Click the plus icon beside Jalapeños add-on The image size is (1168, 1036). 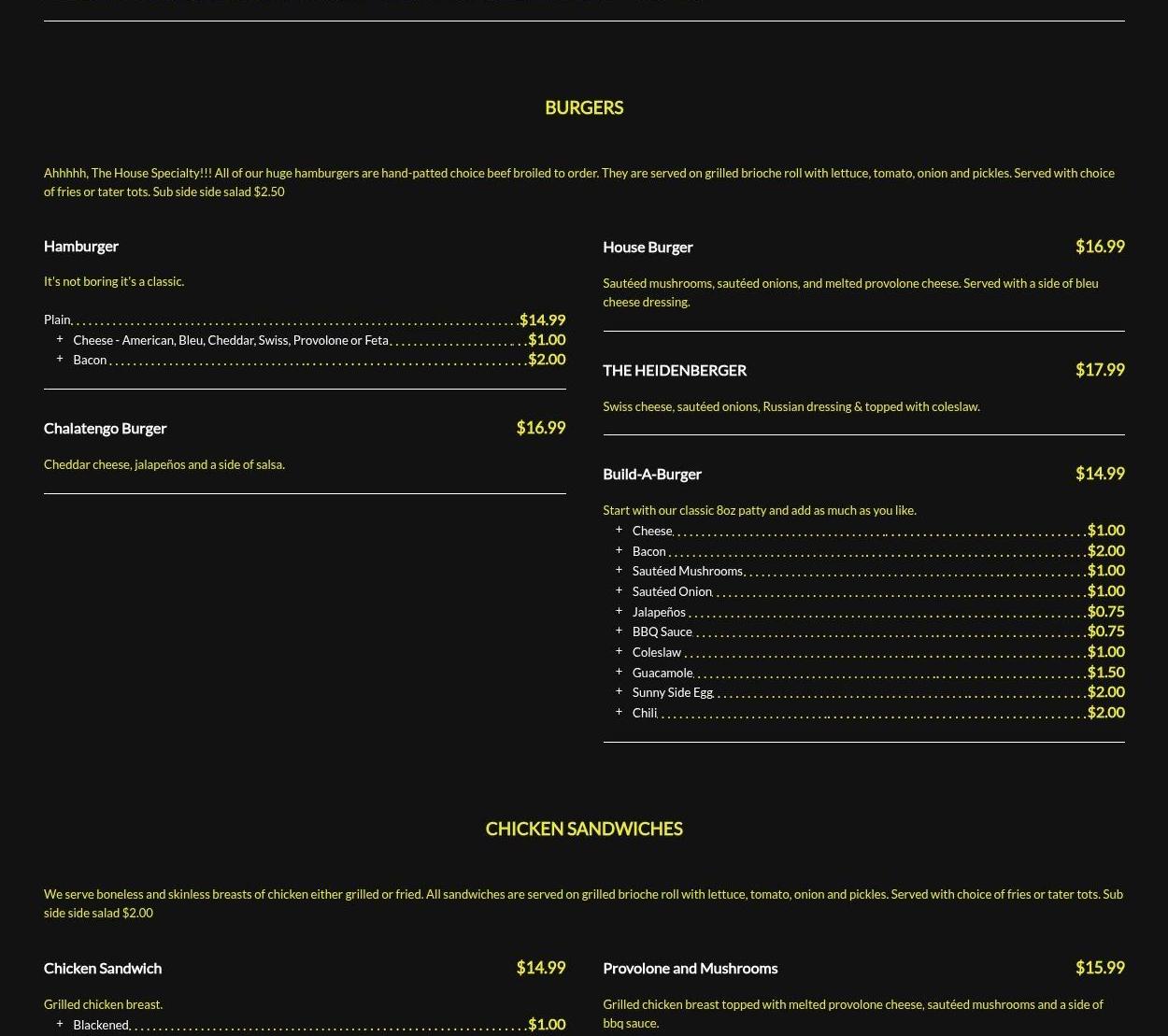tap(619, 611)
